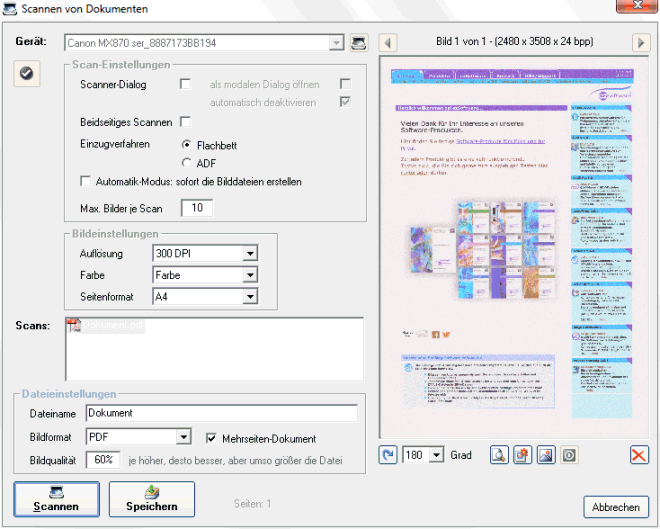Click the image edit icon with red star

pyautogui.click(x=521, y=455)
